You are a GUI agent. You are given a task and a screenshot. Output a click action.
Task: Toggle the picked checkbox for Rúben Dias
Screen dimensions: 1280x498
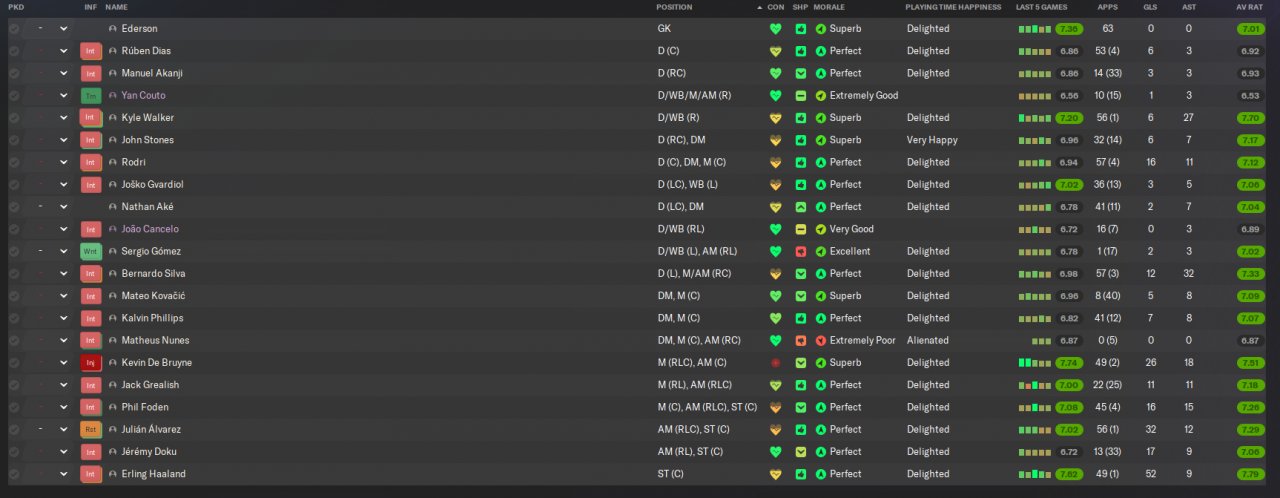[14, 51]
